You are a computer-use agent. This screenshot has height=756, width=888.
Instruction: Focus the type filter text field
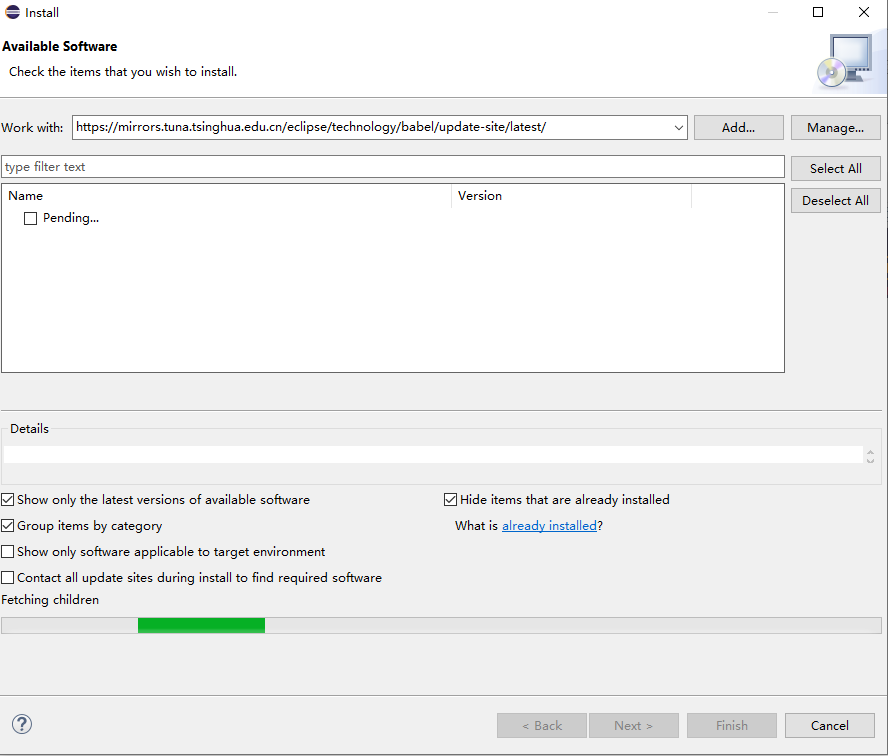pos(392,167)
